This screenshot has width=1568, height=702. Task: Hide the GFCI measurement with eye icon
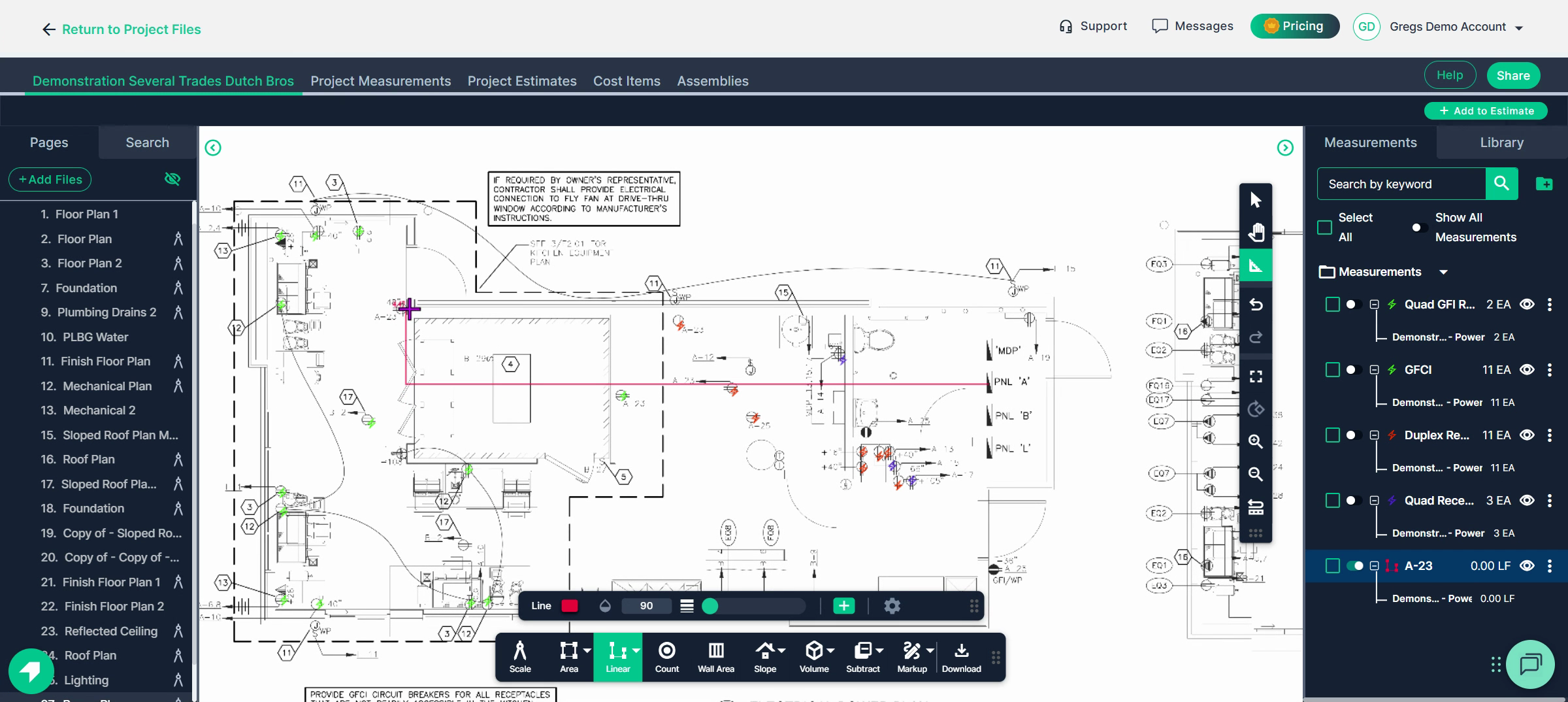click(x=1527, y=370)
